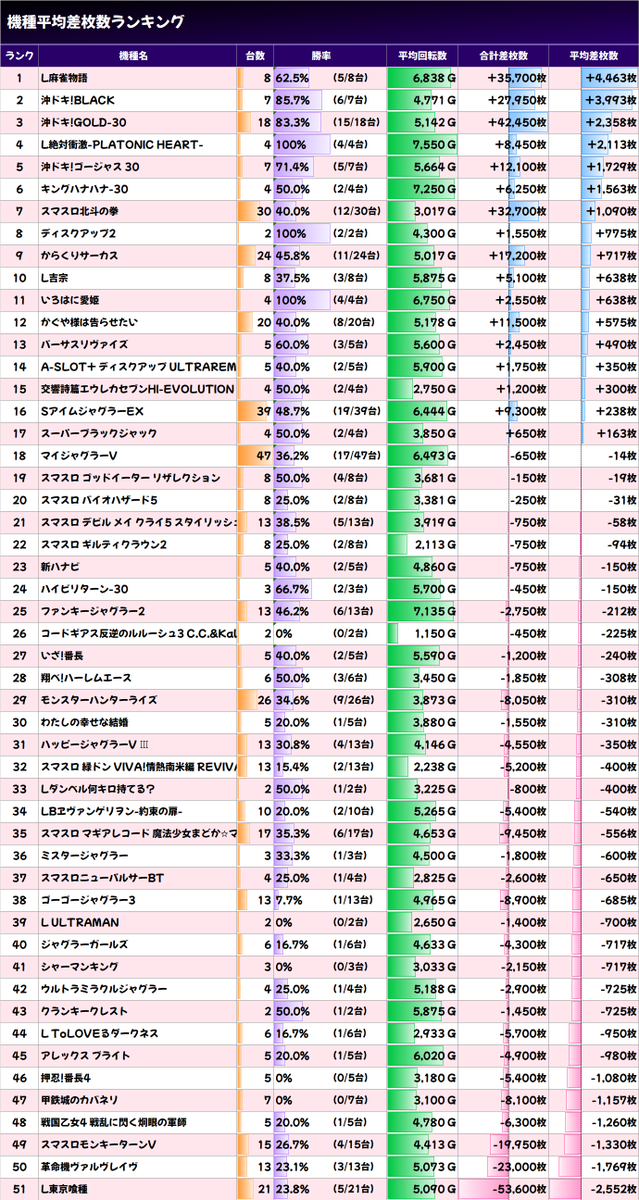Select the 沖ドキ!BLACK machine name
The width and height of the screenshot is (639, 1200).
pyautogui.click(x=78, y=99)
